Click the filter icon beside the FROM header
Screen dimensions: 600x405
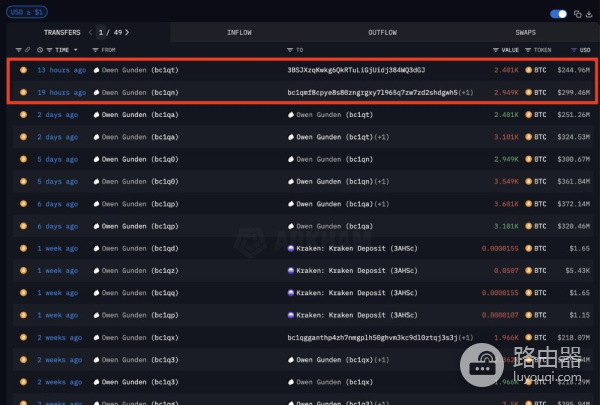(96, 49)
